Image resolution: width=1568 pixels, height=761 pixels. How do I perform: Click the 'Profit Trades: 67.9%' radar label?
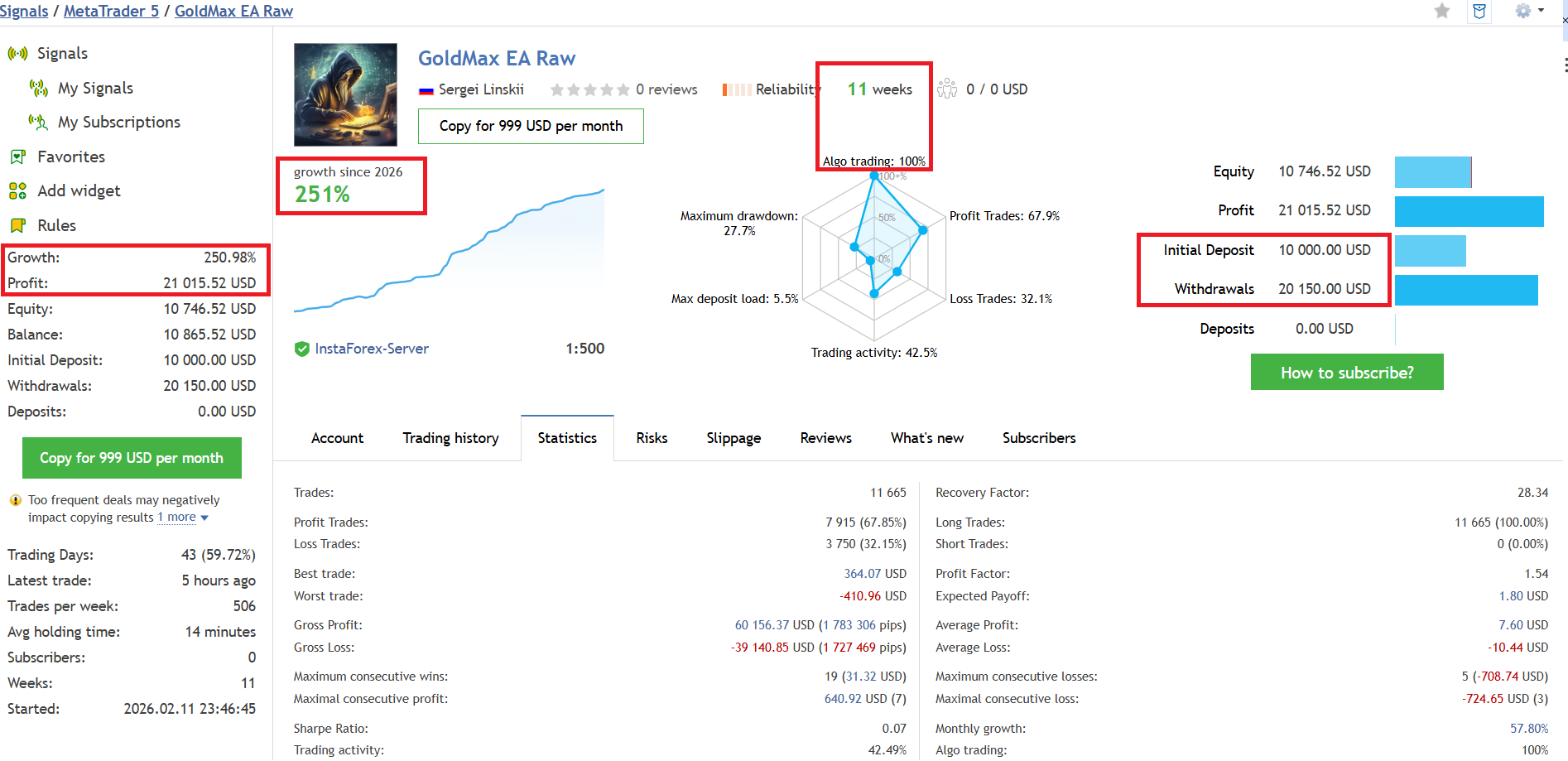(1004, 216)
